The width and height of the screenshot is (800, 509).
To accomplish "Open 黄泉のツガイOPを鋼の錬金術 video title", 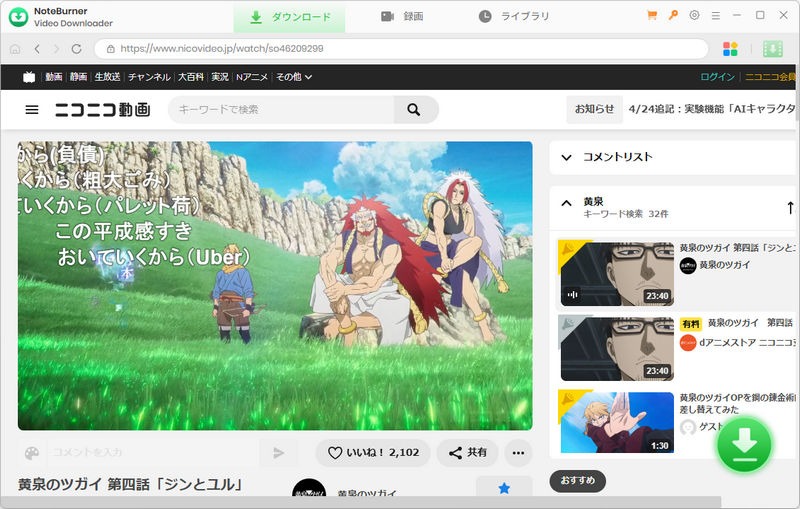I will [x=737, y=403].
